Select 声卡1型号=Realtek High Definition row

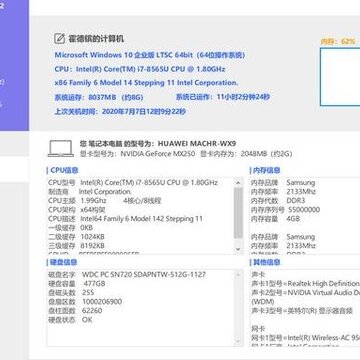tap(305, 284)
